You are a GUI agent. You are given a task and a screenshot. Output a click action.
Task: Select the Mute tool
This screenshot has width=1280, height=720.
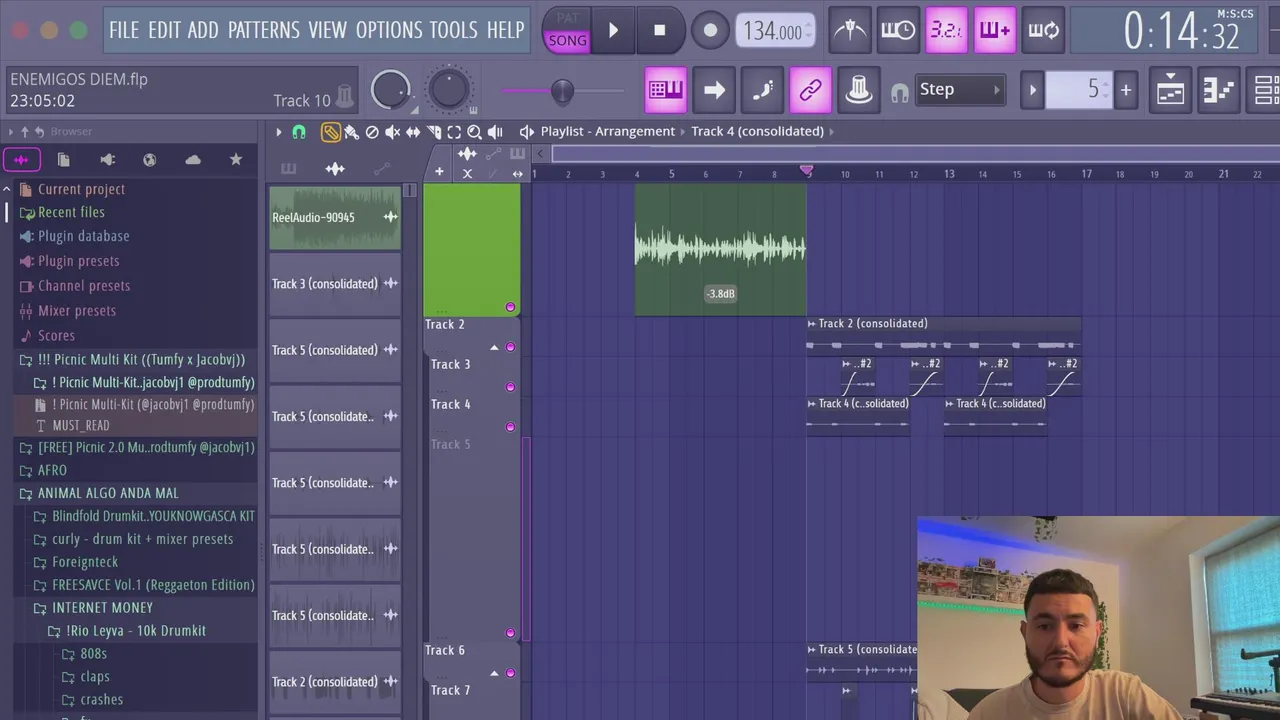point(393,132)
